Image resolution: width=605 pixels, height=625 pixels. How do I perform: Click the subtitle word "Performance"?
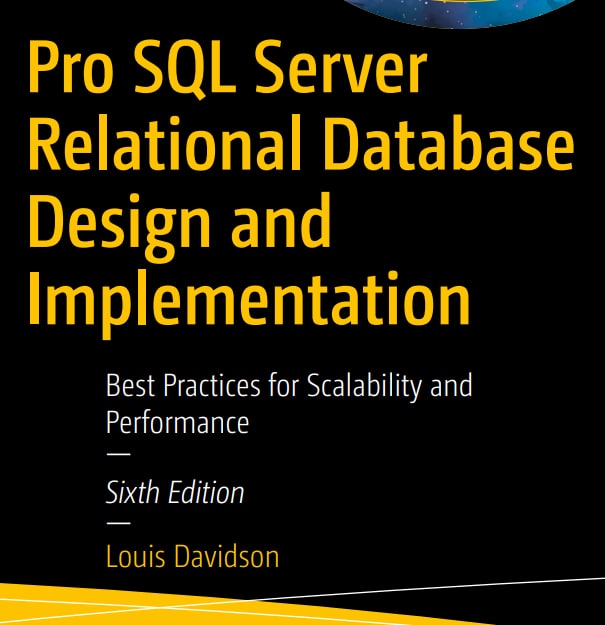pos(177,423)
